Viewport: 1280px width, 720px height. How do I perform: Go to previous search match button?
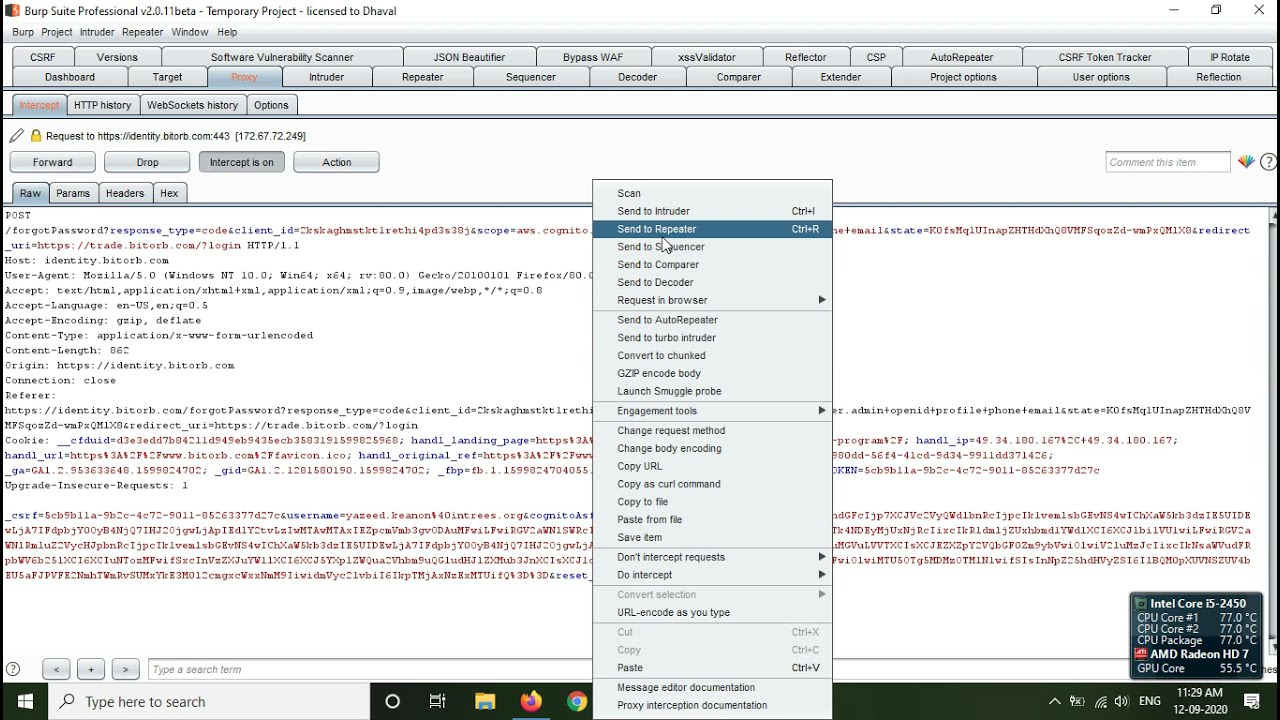tap(56, 670)
